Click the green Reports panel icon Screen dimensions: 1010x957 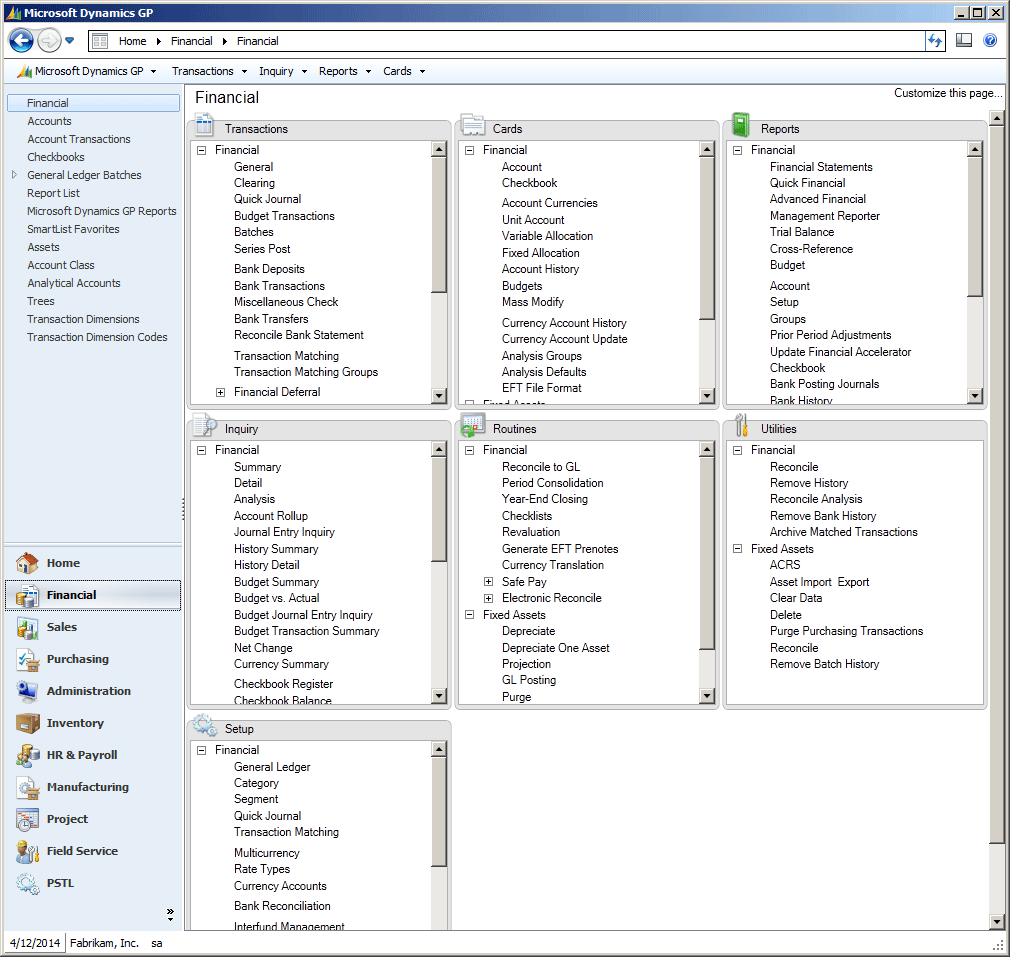pos(741,124)
